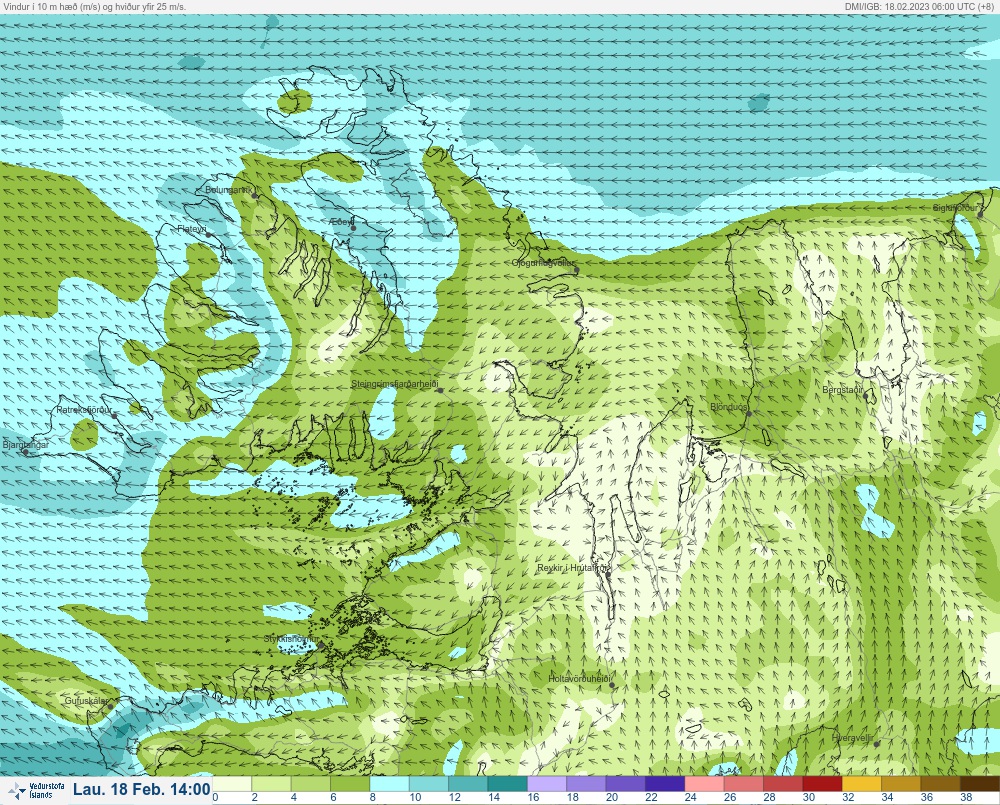Pick the 8–10 m/s light cyan legend swatch
1000x805 pixels.
click(x=390, y=784)
